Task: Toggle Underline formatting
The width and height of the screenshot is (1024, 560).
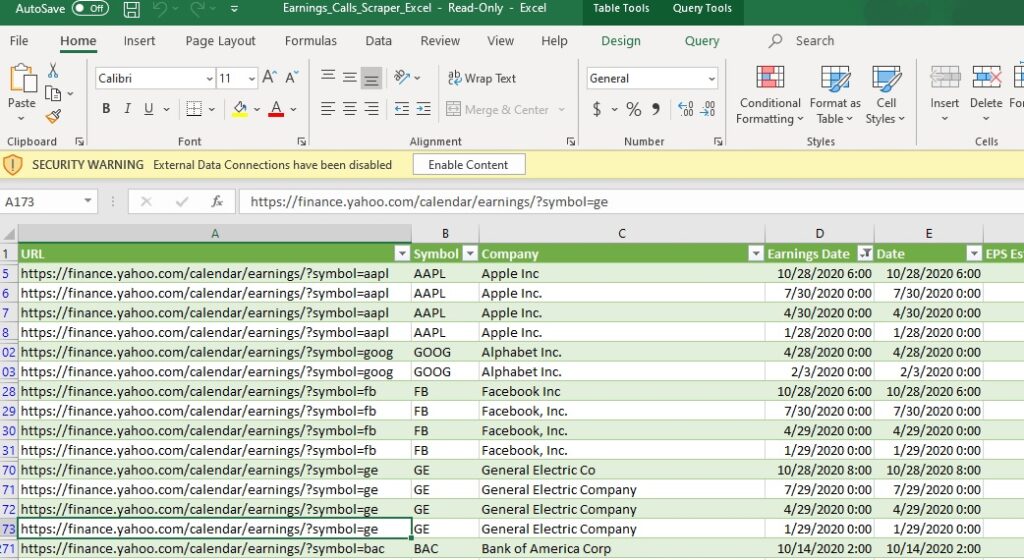Action: (x=149, y=108)
